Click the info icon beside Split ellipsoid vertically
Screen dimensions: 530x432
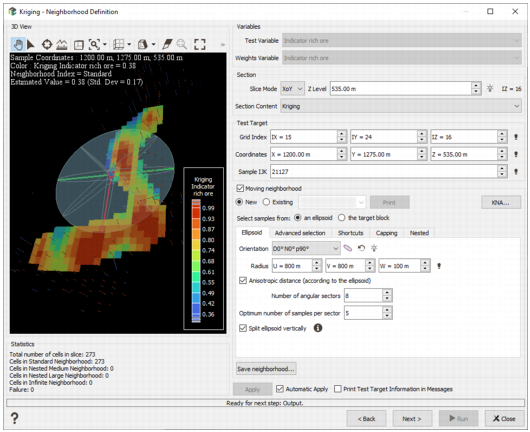[x=318, y=328]
